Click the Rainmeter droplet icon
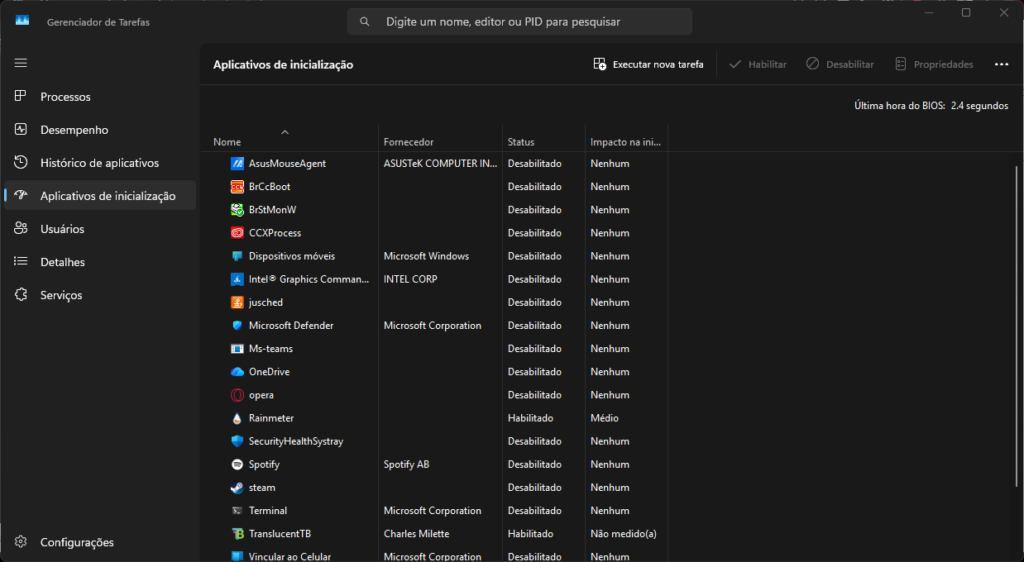This screenshot has width=1024, height=562. click(237, 418)
